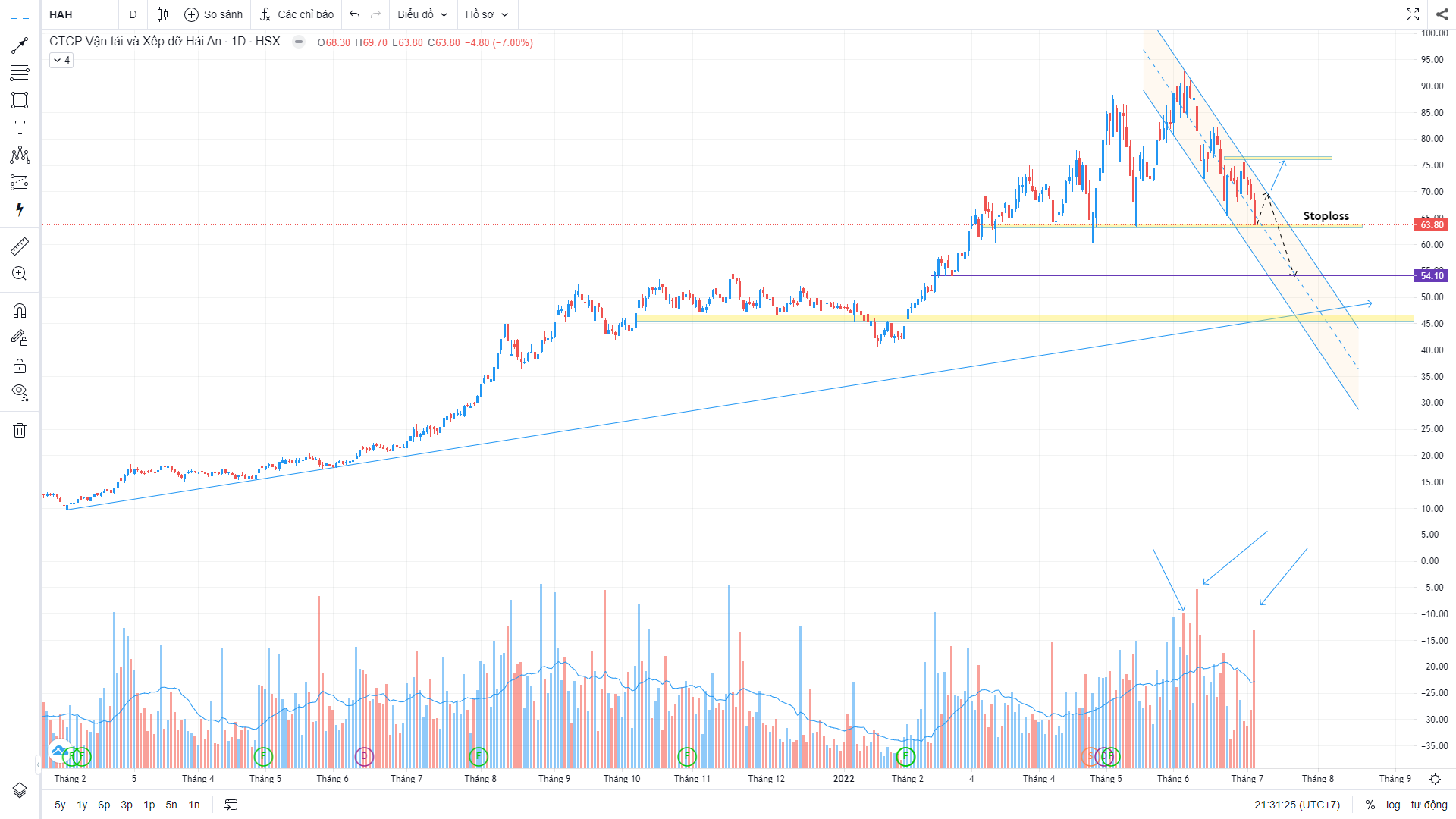
Task: Collapse the left toolbar side handle
Action: [x=39, y=764]
